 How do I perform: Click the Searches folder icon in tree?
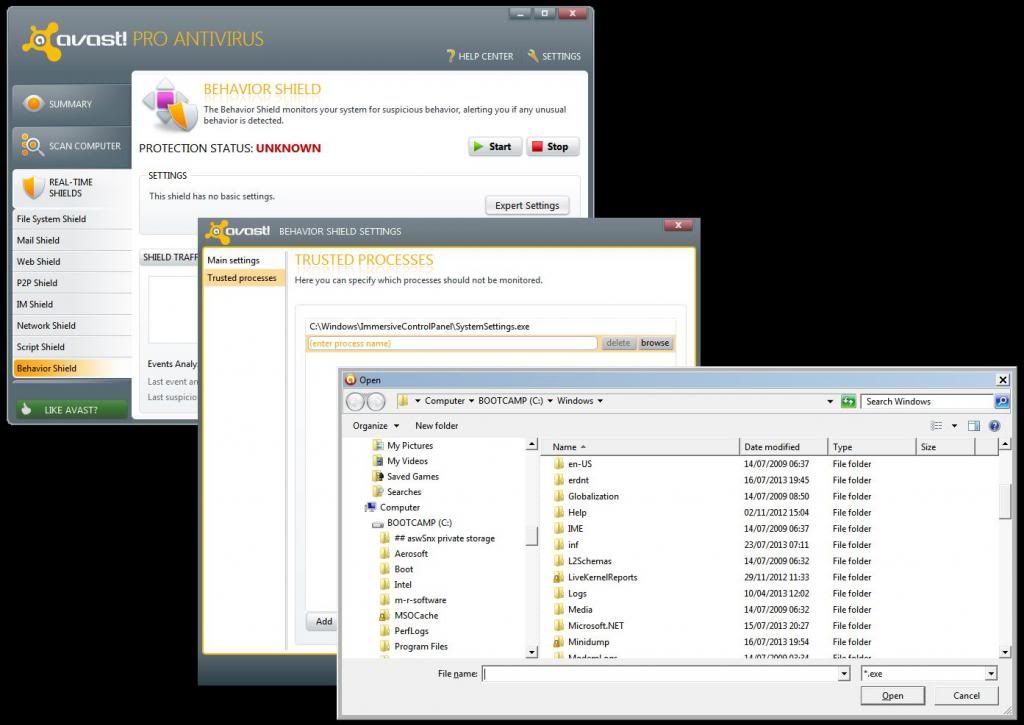[377, 492]
